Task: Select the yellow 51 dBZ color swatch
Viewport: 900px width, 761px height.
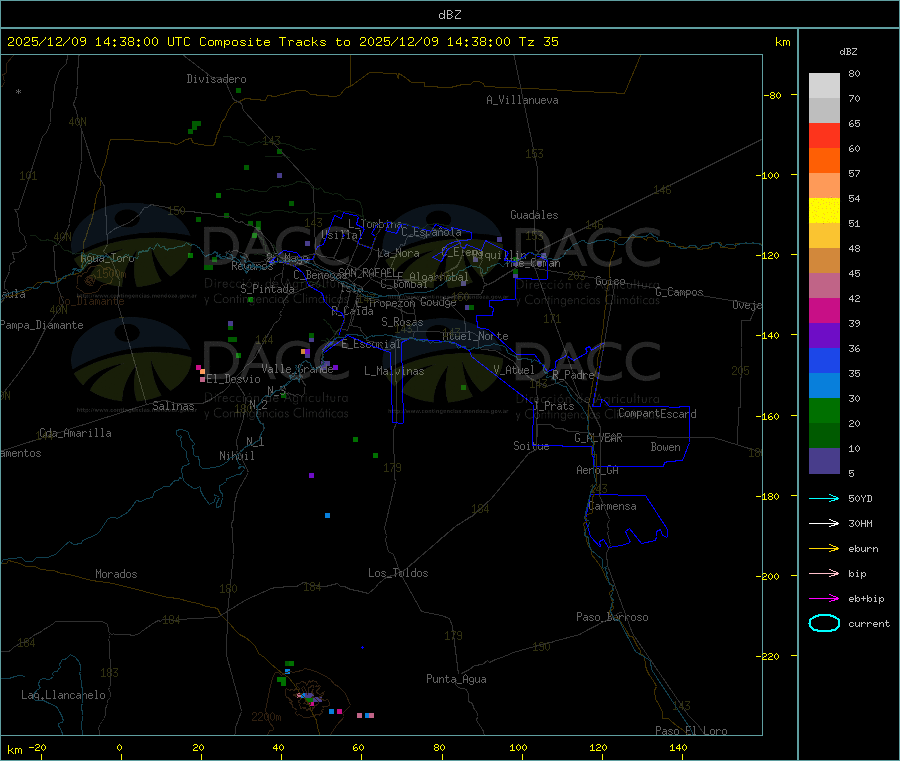Action: pos(824,211)
